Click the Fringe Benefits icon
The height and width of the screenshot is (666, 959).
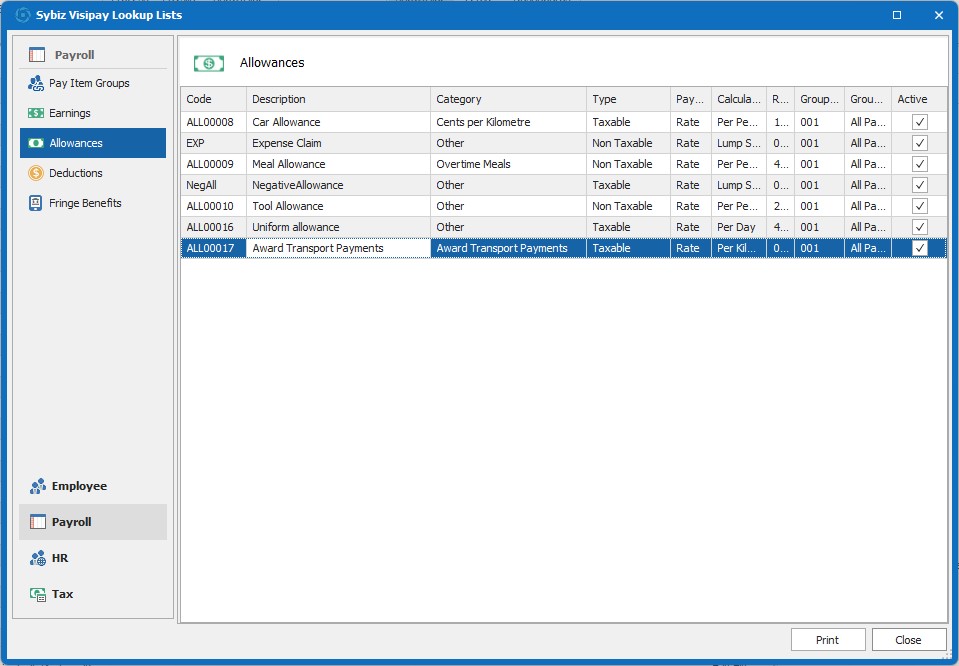tap(35, 203)
